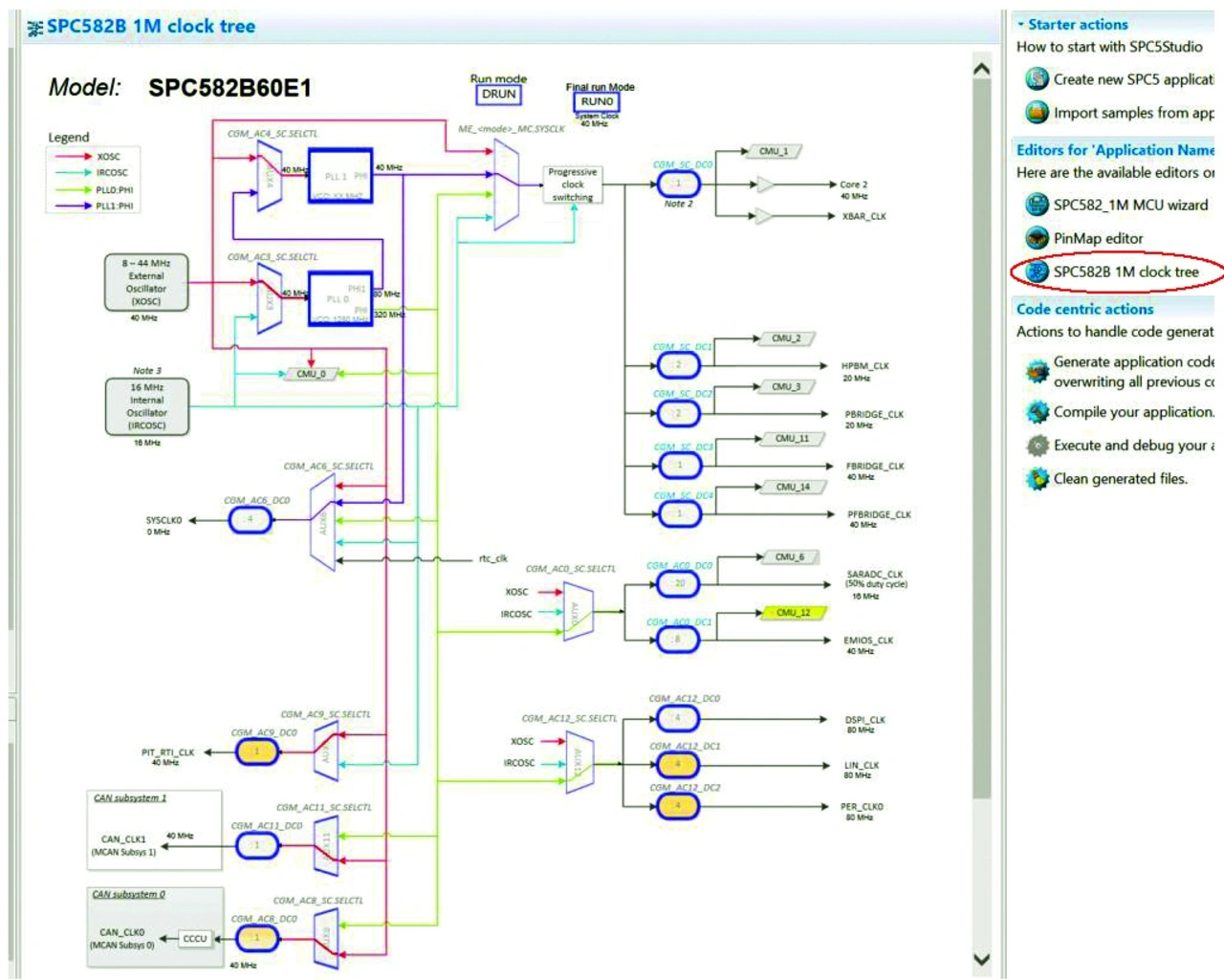
Task: Click the SPC582B 1M clock tree tab title
Action: pos(150,27)
